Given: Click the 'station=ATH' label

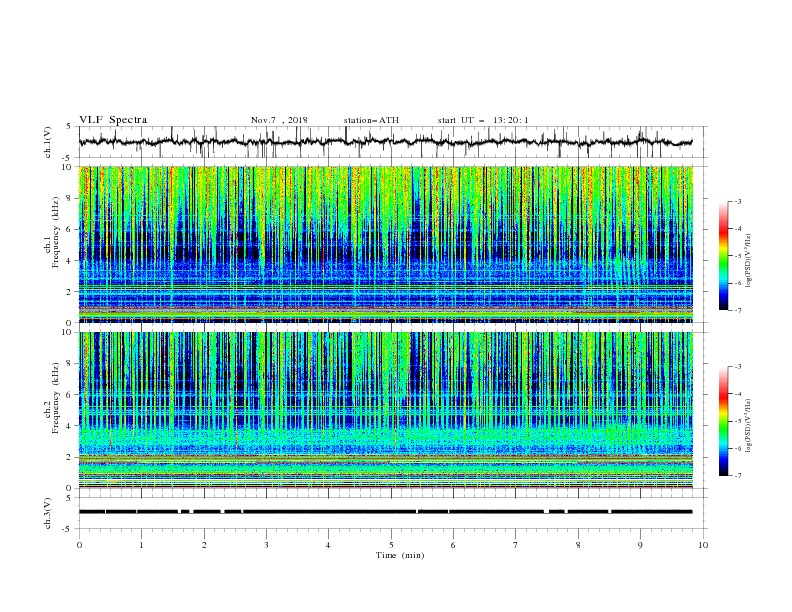Looking at the screenshot, I should click(x=371, y=120).
